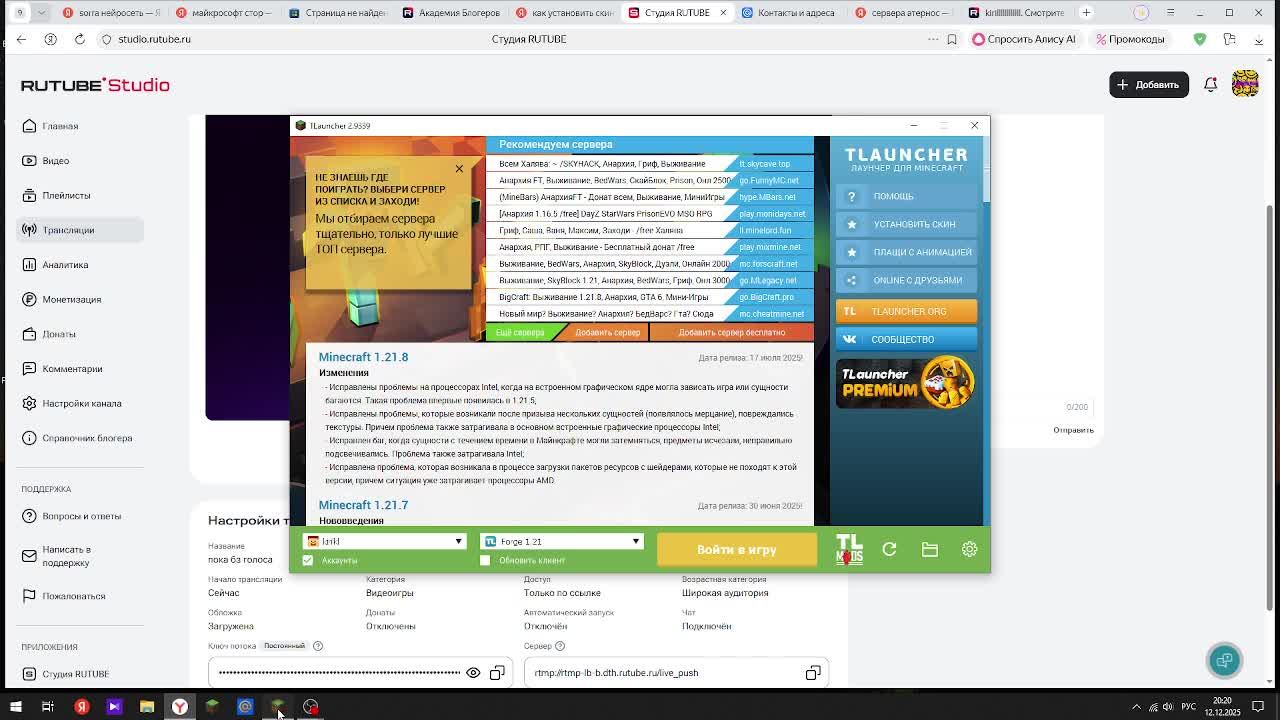Click Ещё сервера to show more servers

coord(520,332)
